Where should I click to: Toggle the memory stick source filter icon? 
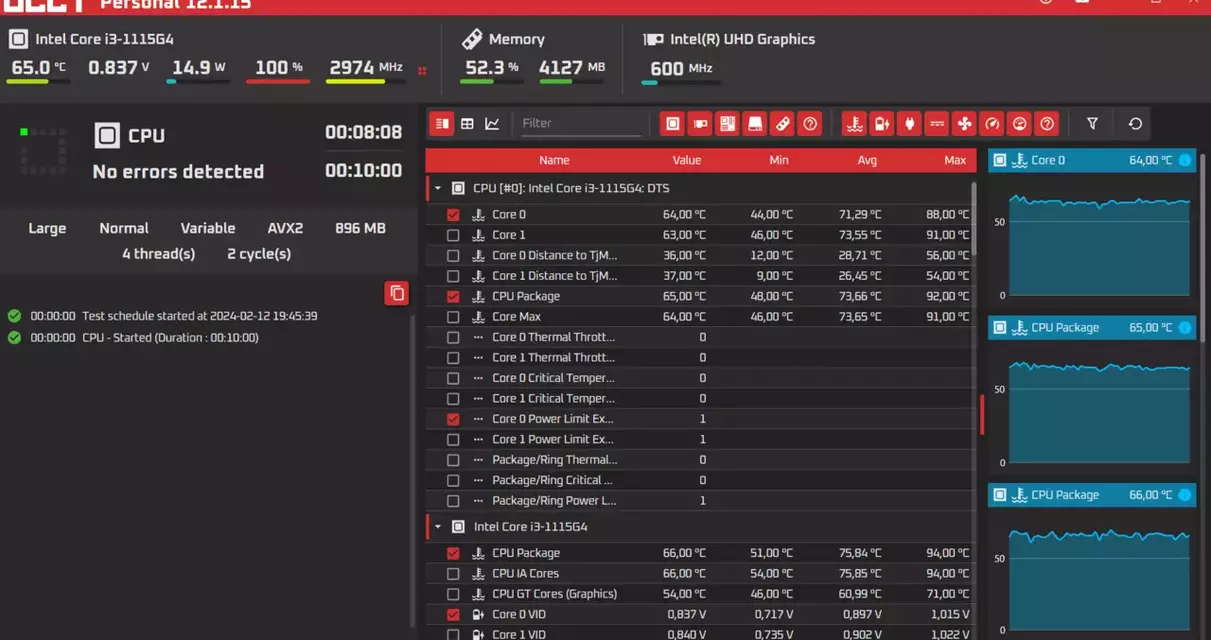pyautogui.click(x=783, y=123)
